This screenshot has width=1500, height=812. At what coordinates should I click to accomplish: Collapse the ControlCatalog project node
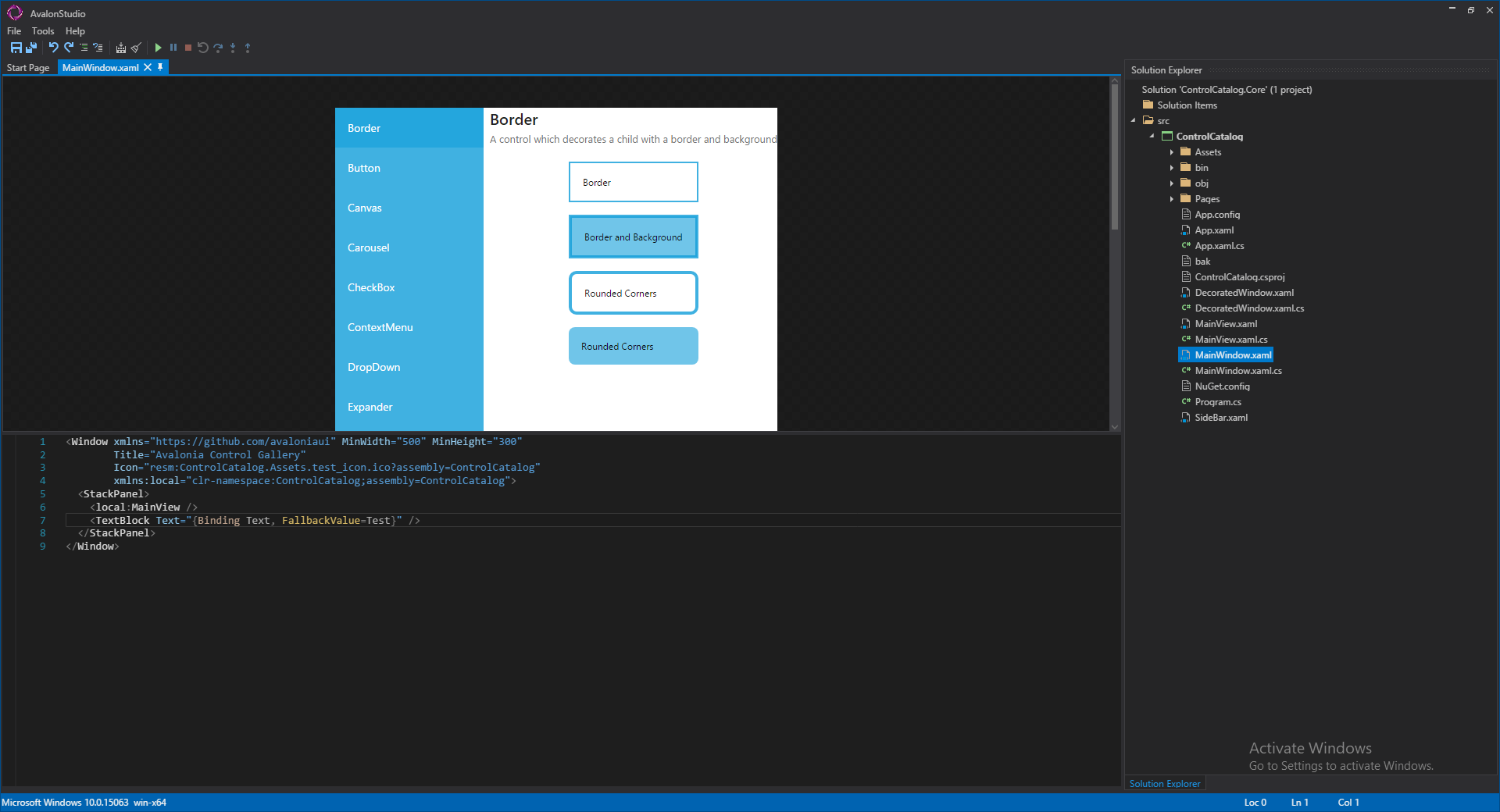point(1152,136)
